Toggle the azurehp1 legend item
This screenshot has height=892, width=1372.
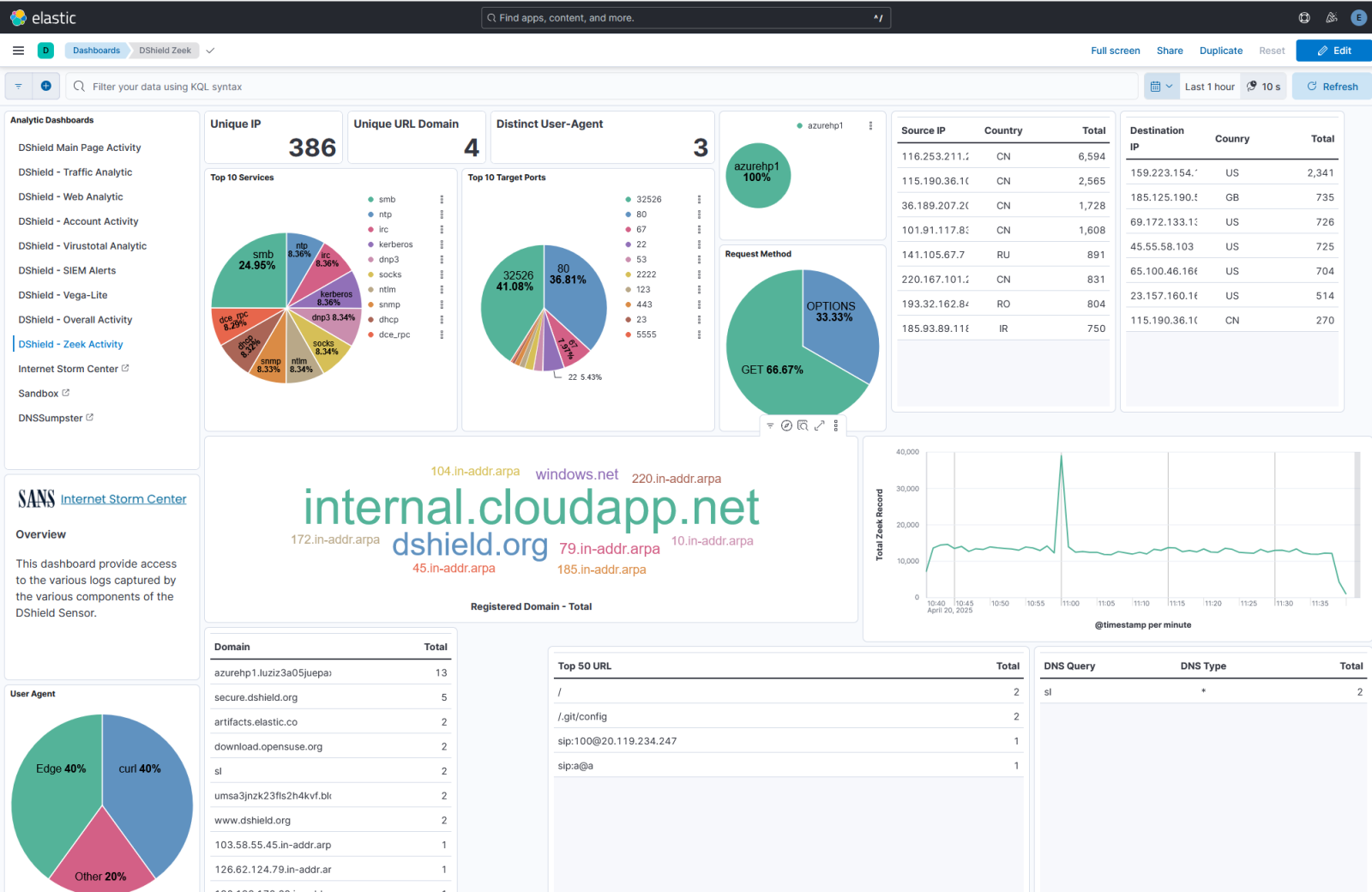pos(824,126)
